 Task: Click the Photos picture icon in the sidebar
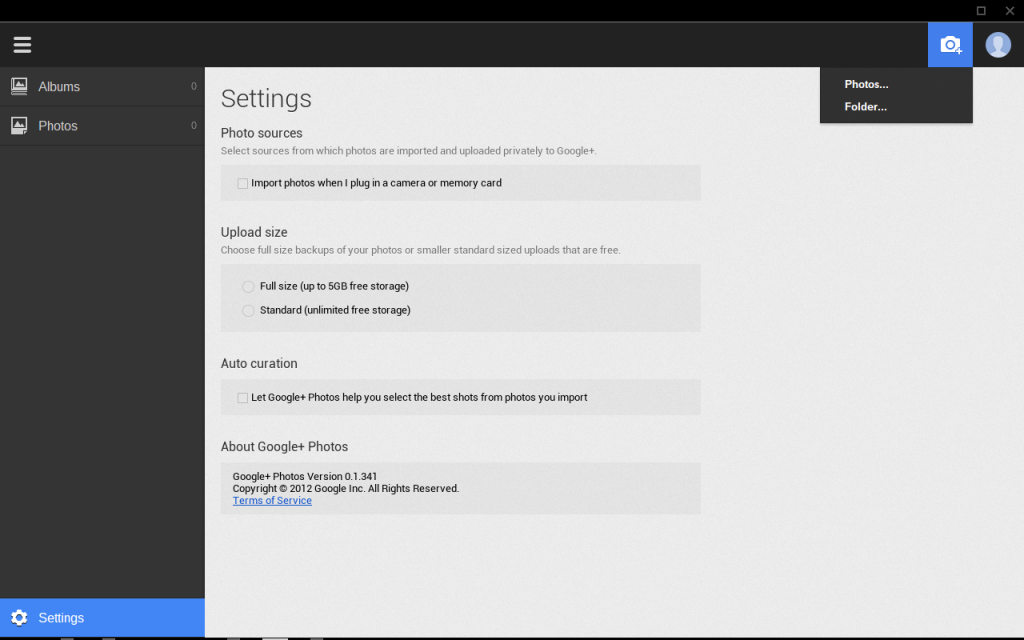click(x=19, y=126)
